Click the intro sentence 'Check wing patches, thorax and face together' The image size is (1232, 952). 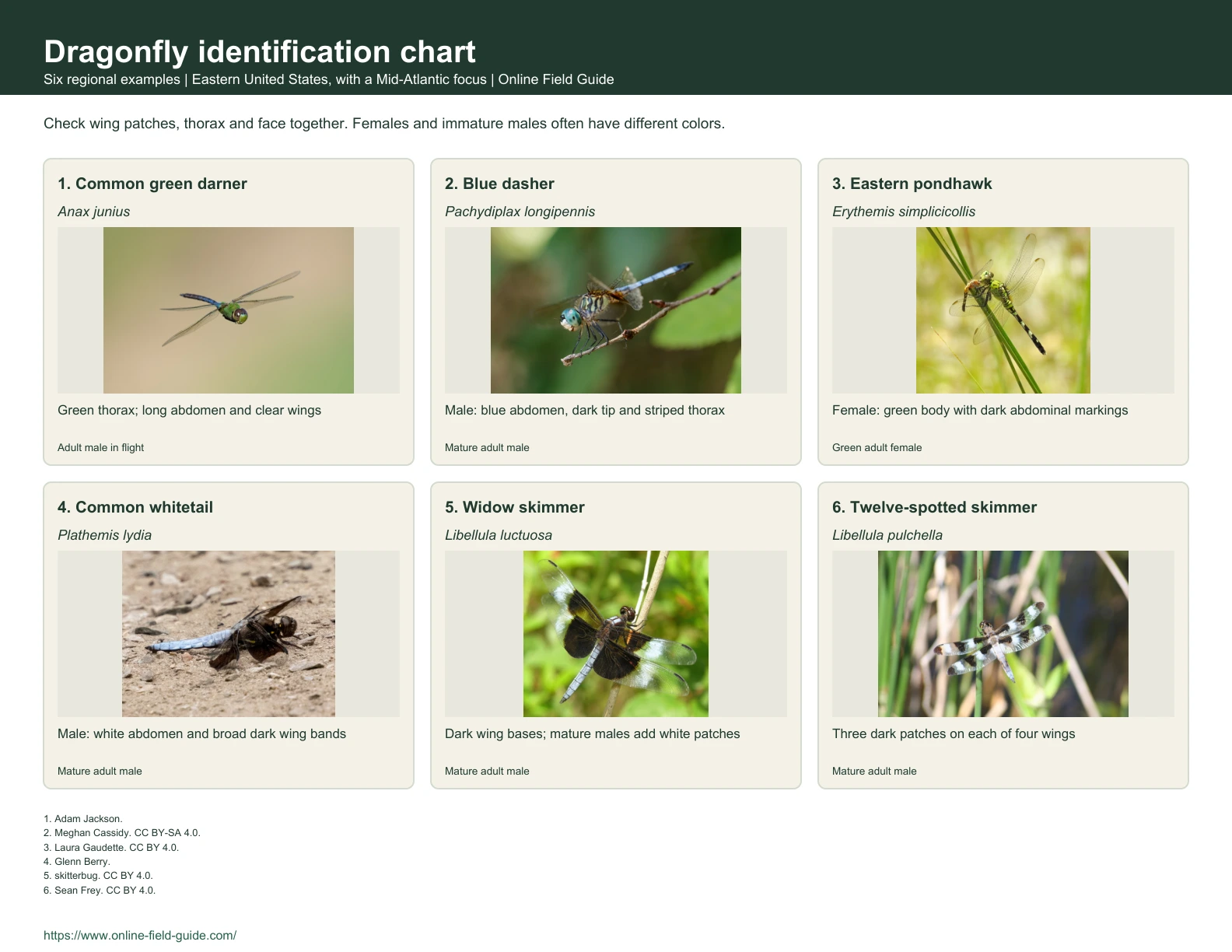click(195, 124)
